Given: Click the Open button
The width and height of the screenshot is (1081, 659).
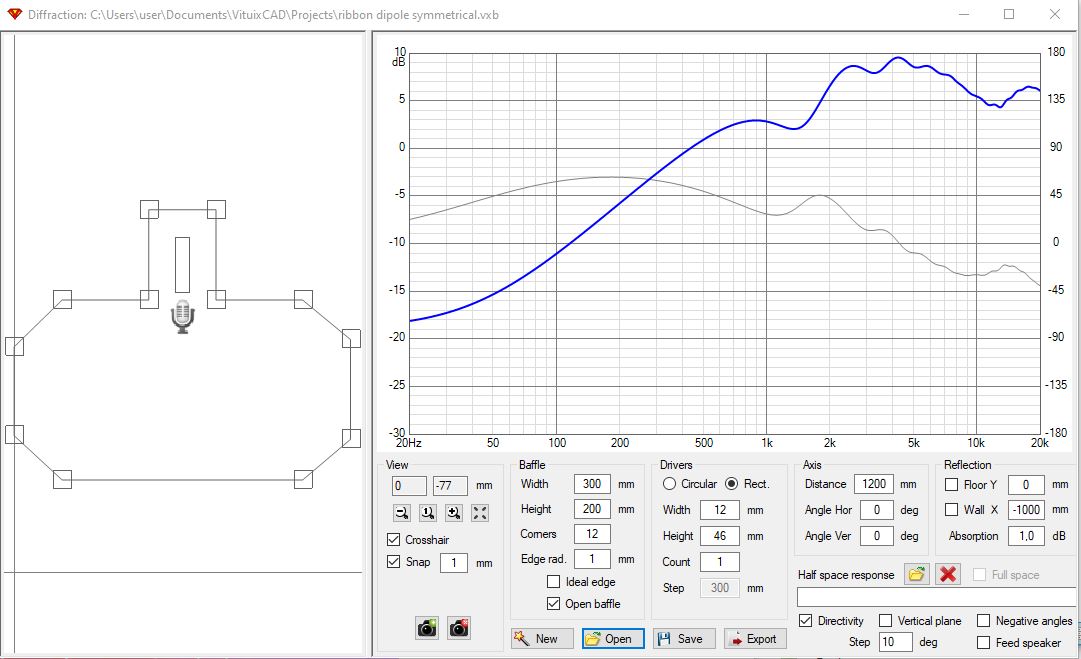Looking at the screenshot, I should coord(613,638).
